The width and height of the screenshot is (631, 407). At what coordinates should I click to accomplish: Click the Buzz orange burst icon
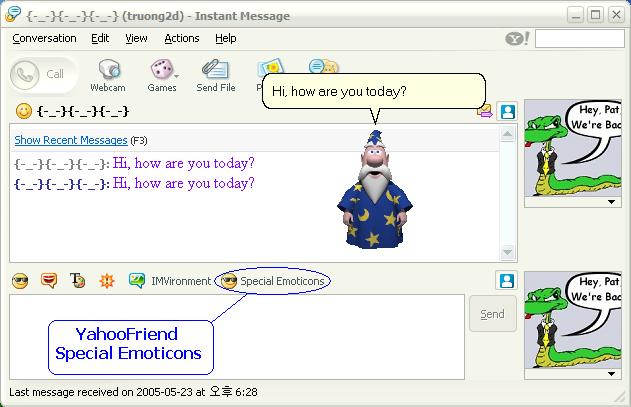point(107,281)
